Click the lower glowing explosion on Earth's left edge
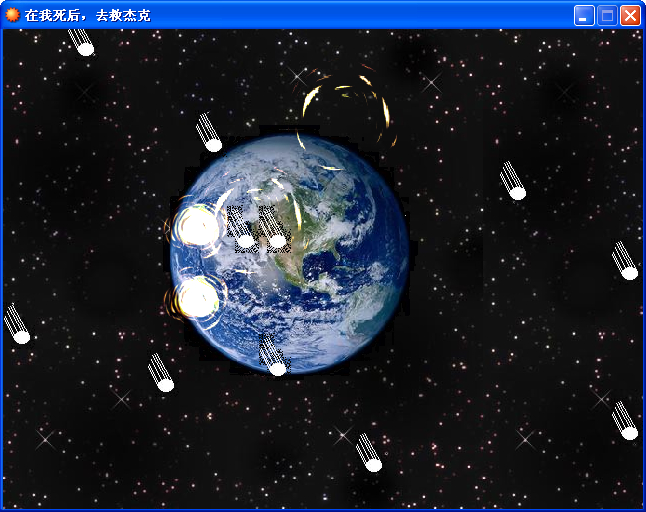 pyautogui.click(x=197, y=298)
